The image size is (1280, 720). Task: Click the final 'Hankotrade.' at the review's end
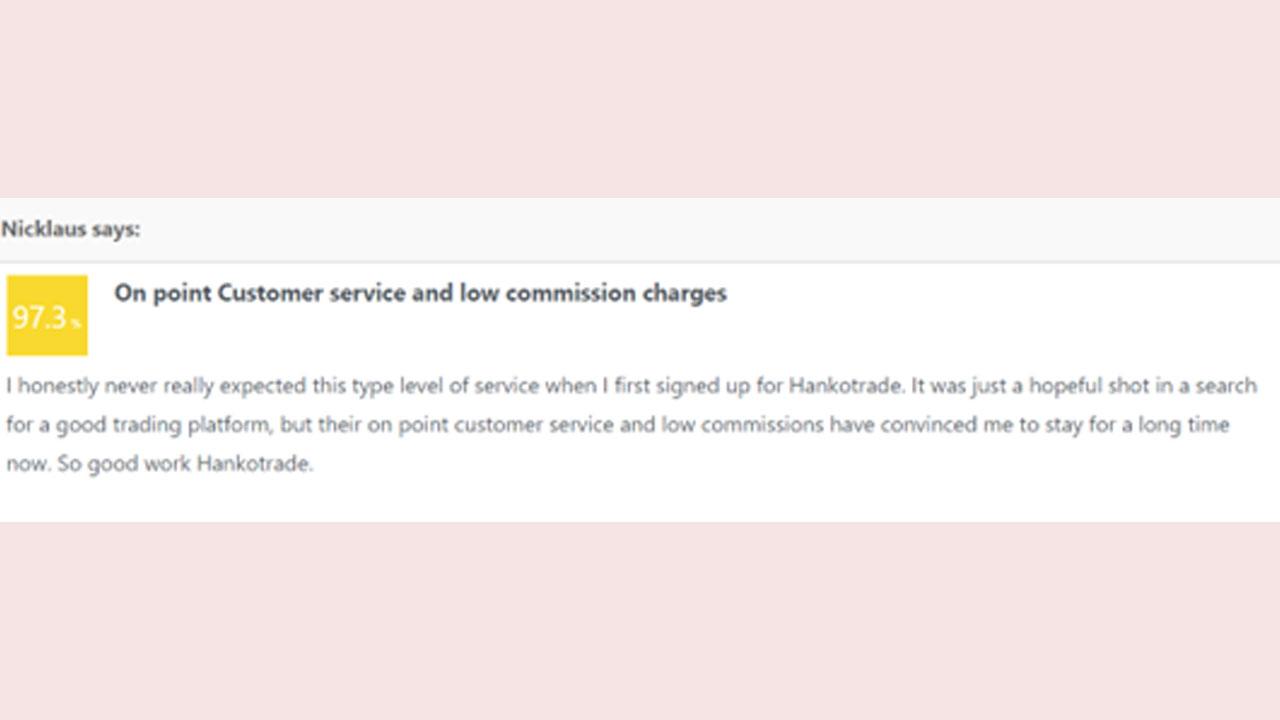pyautogui.click(x=255, y=464)
